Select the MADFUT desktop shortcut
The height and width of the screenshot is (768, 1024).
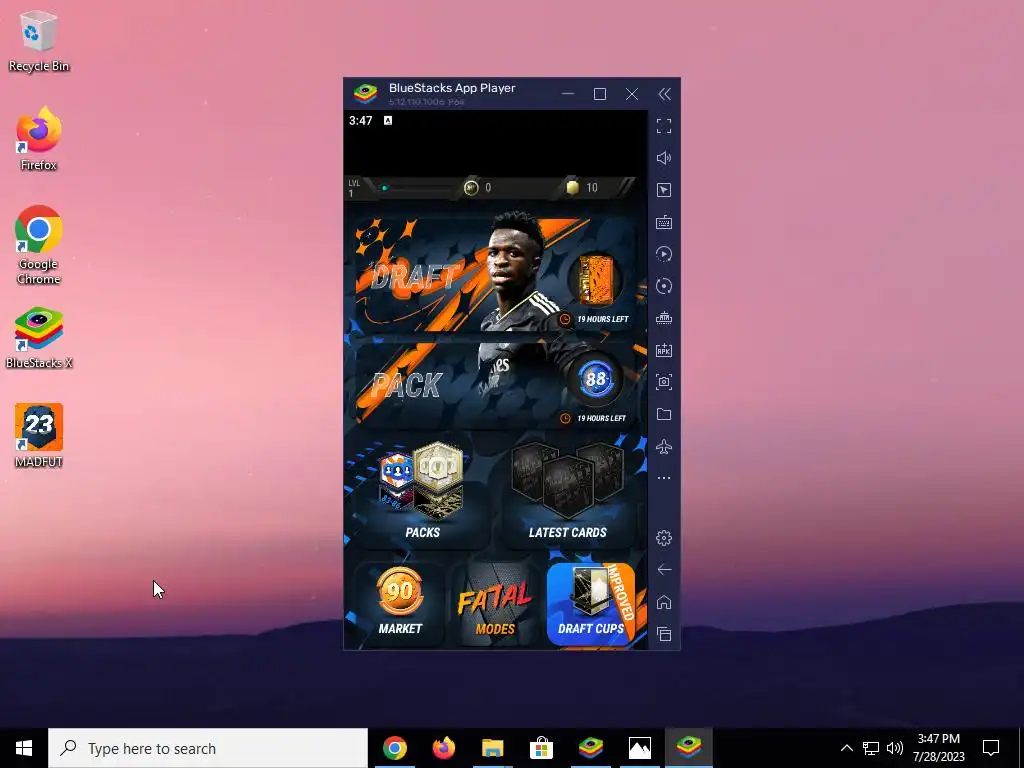39,436
